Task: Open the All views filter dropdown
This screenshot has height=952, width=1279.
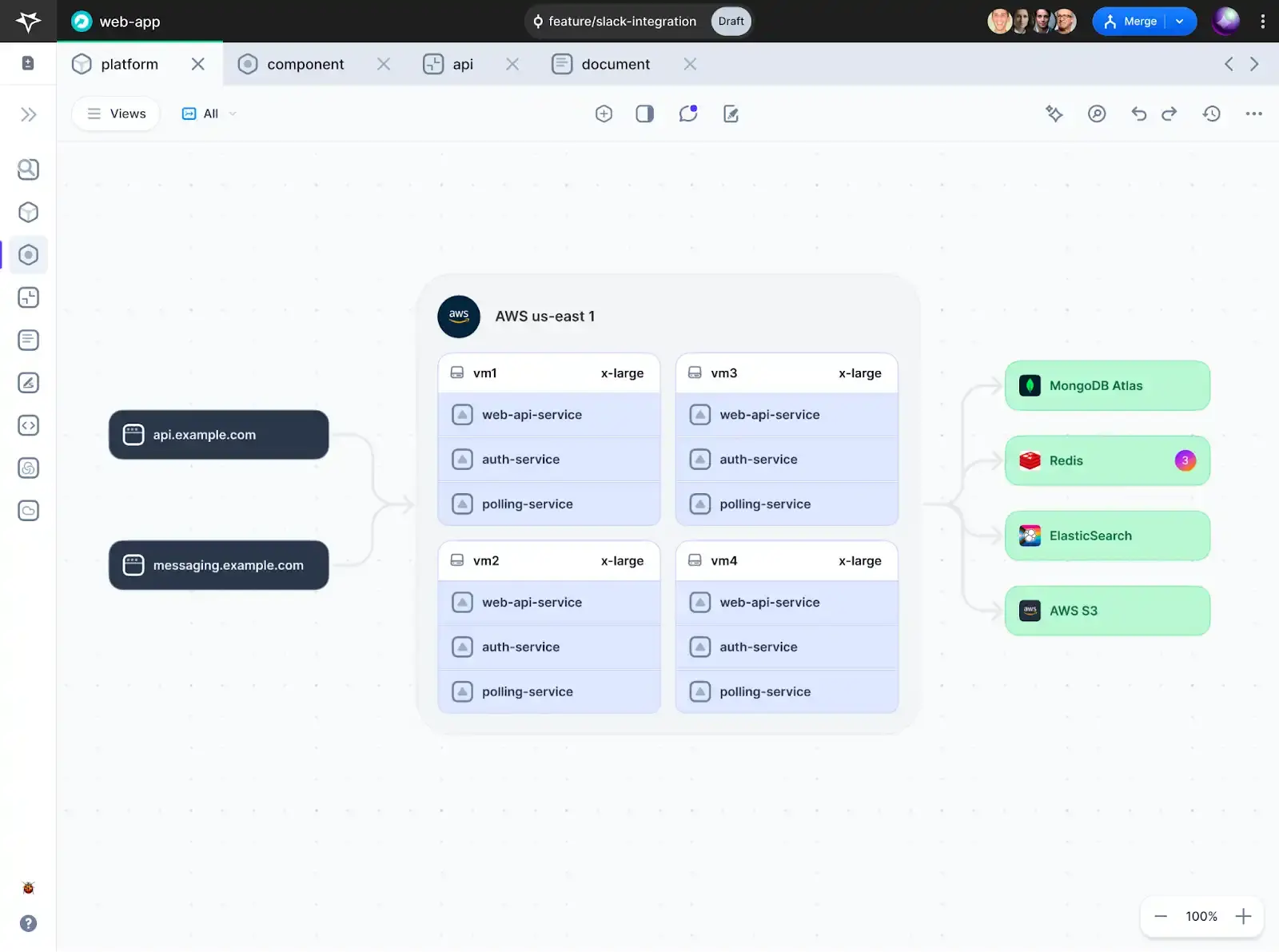Action: [210, 114]
